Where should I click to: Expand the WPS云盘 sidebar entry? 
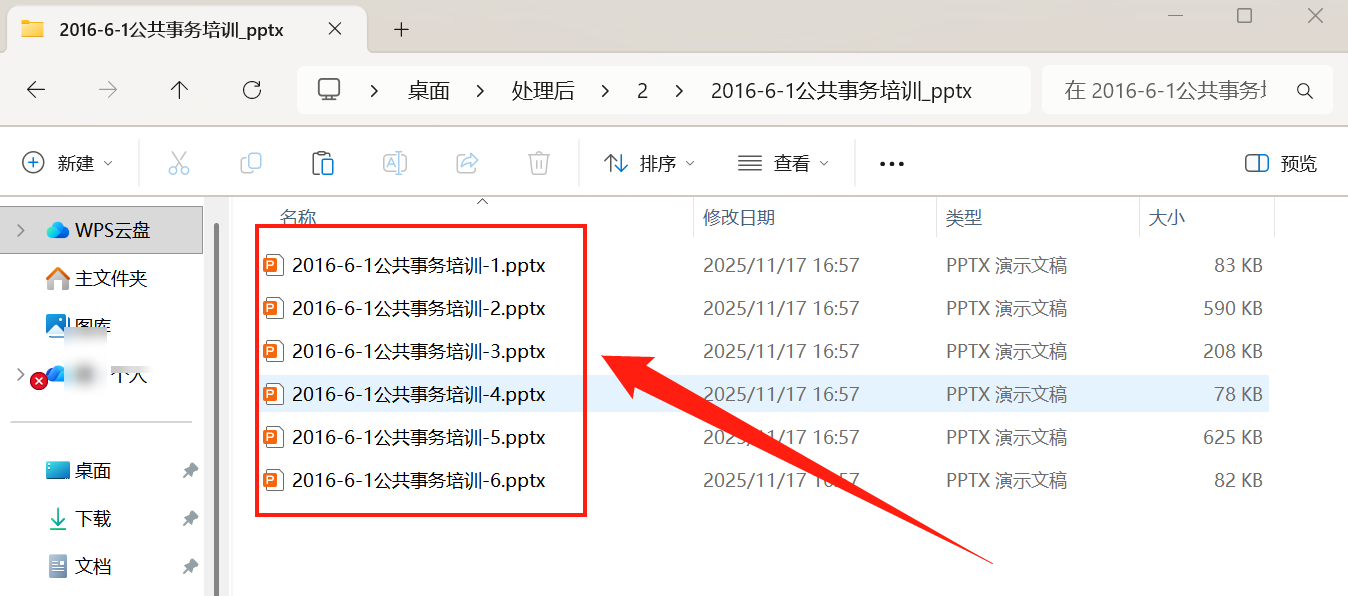pyautogui.click(x=20, y=229)
